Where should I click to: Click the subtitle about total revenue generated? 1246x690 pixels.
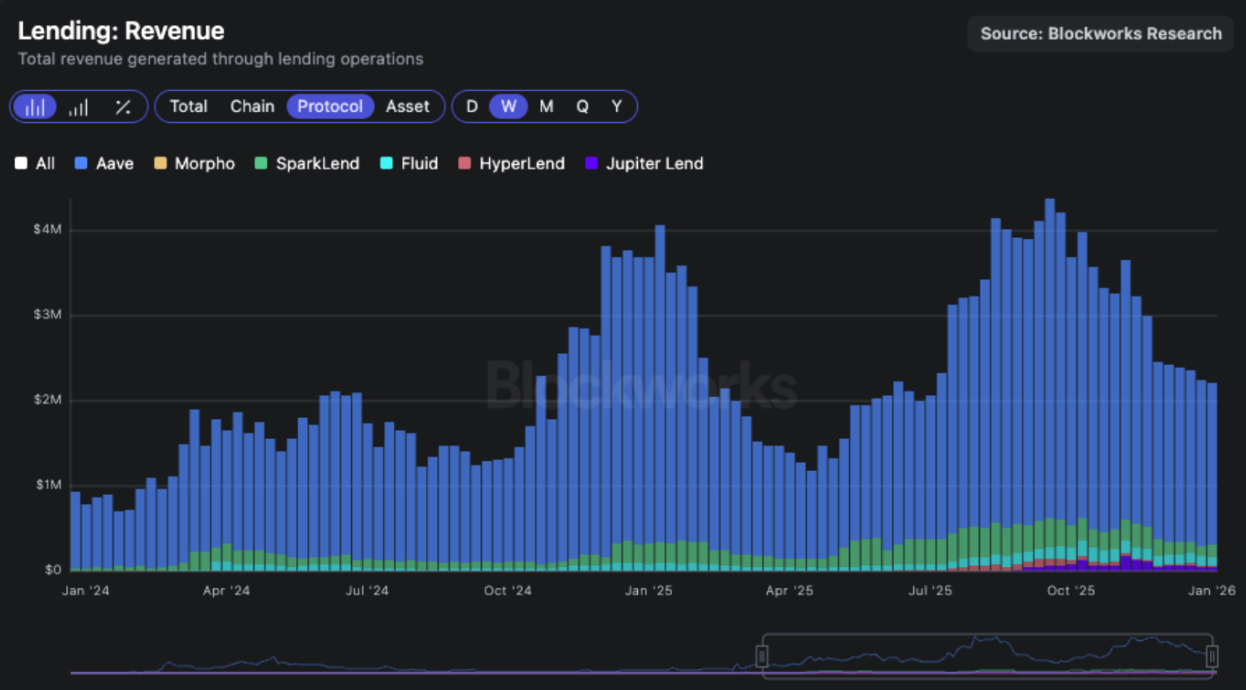point(220,59)
